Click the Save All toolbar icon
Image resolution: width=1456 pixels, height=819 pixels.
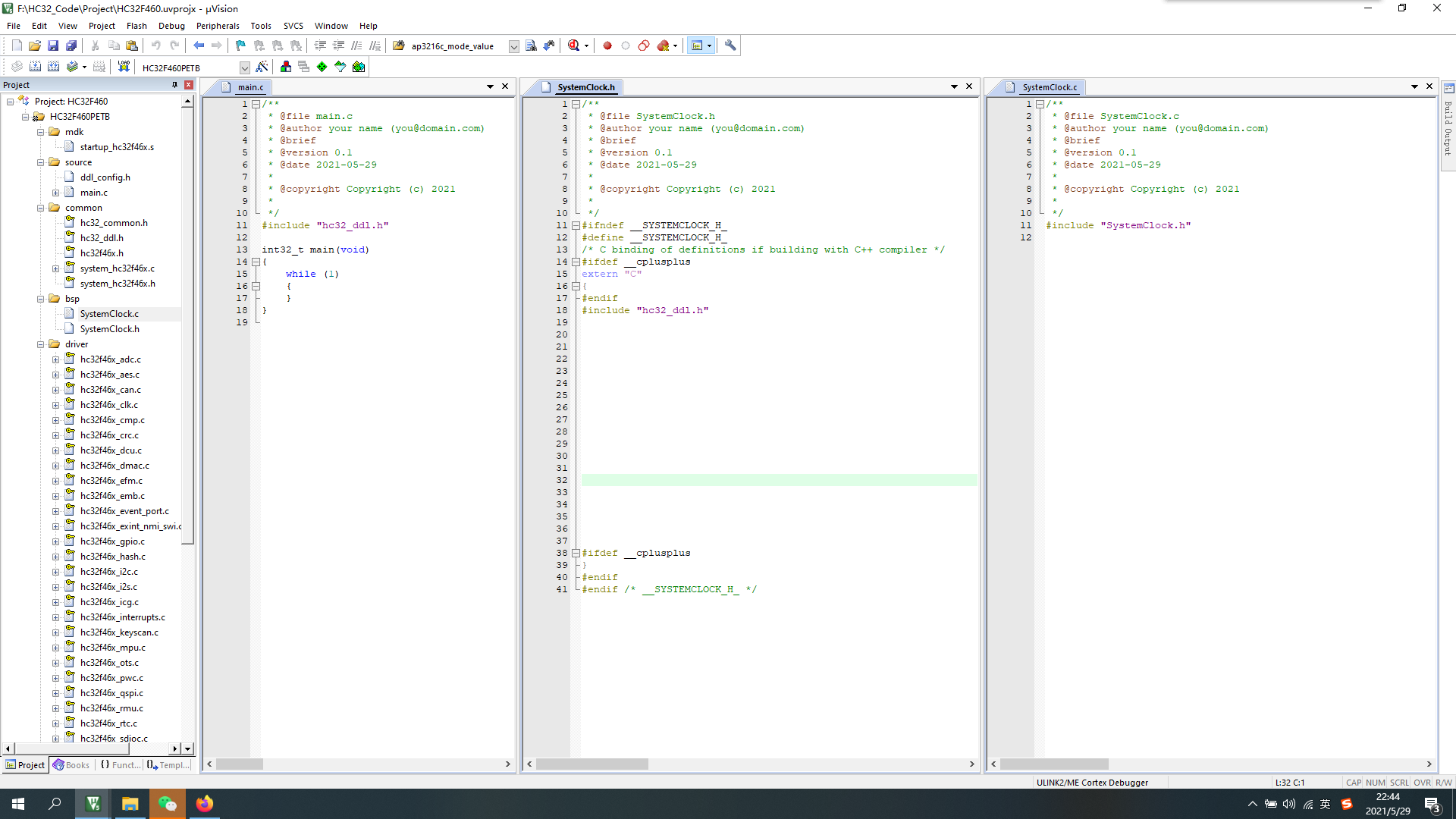pyautogui.click(x=71, y=45)
